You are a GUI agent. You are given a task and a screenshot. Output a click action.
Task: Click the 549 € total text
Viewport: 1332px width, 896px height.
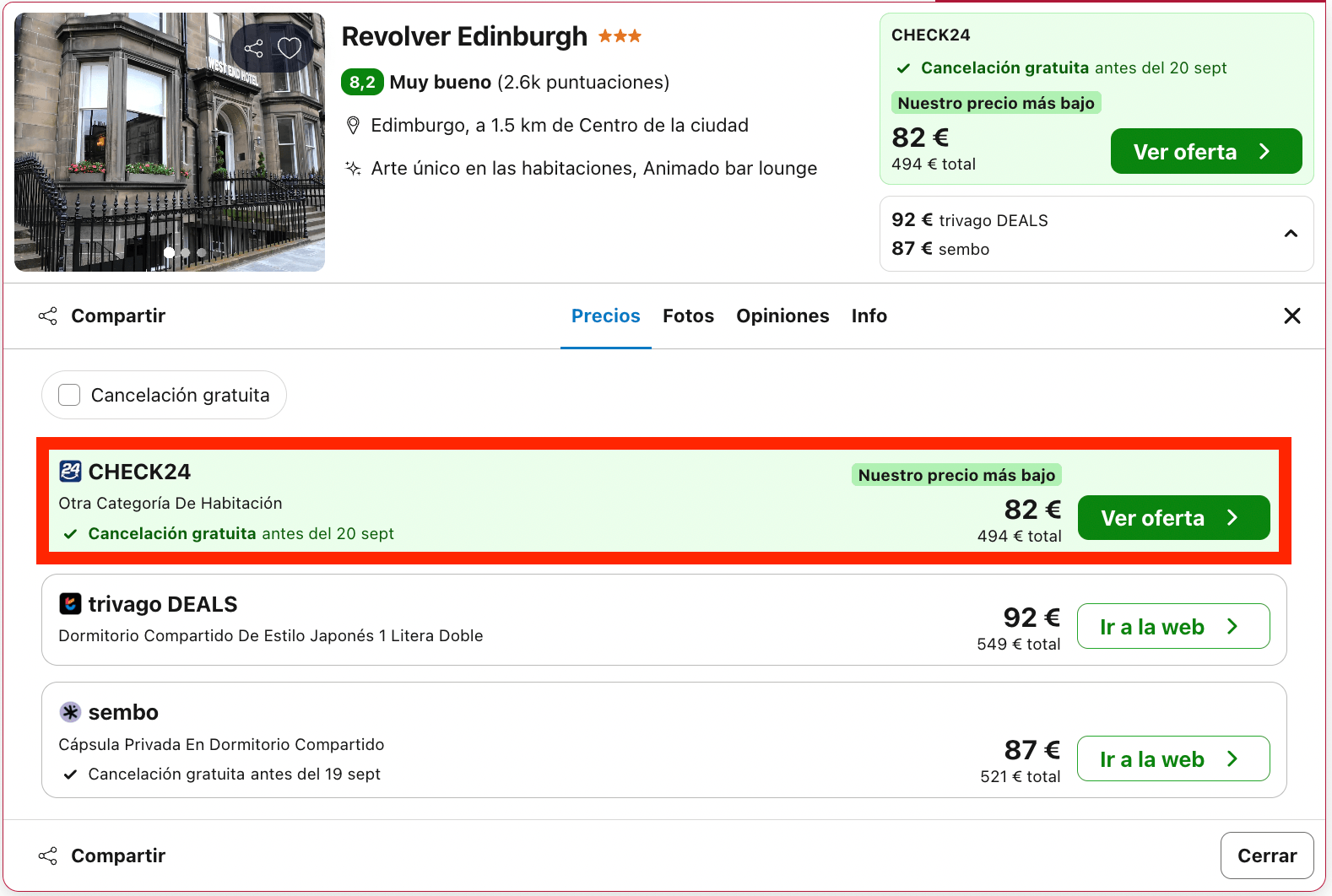[1019, 644]
